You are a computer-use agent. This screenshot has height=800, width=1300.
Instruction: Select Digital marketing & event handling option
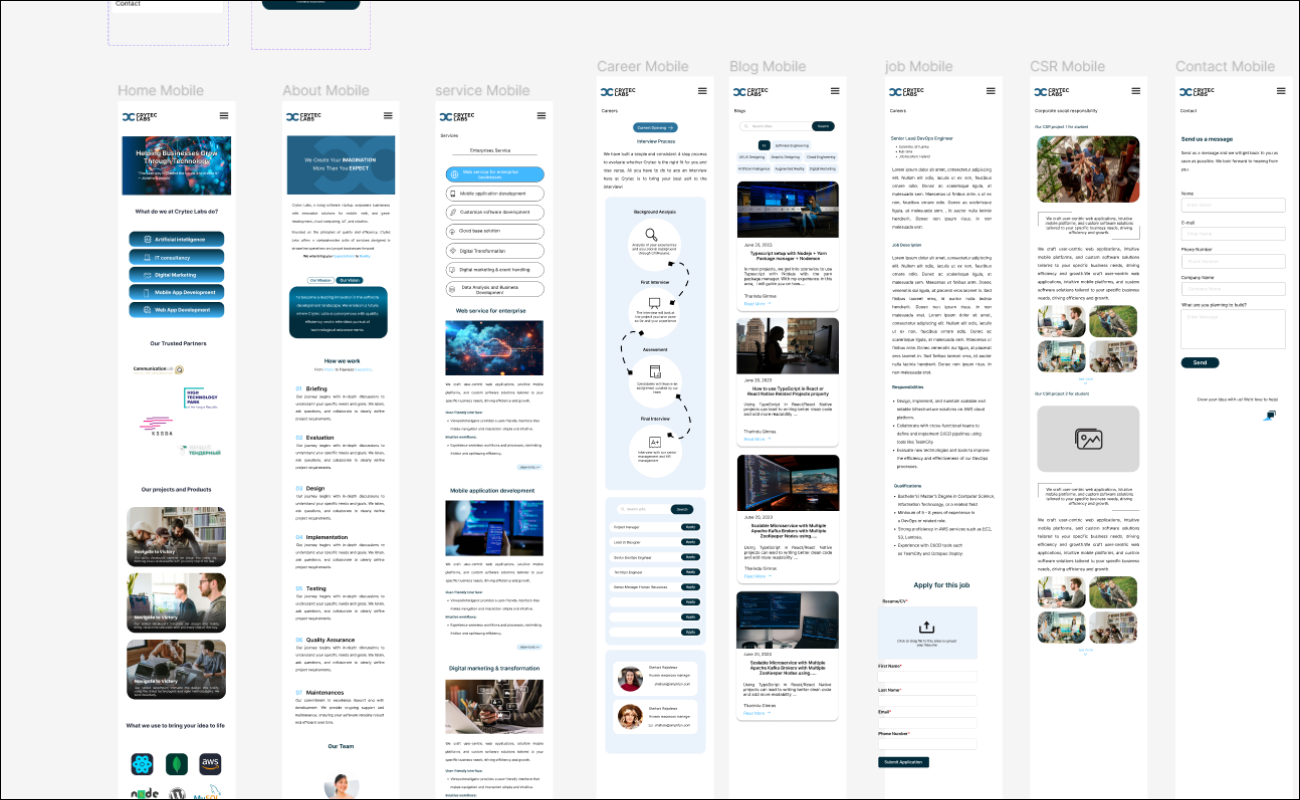pyautogui.click(x=495, y=270)
